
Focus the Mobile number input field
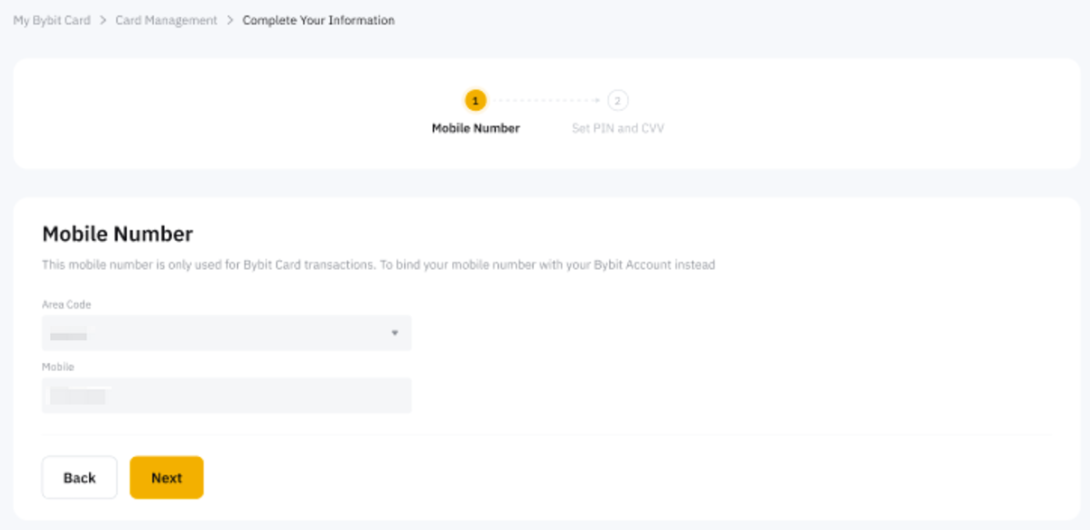click(x=226, y=396)
